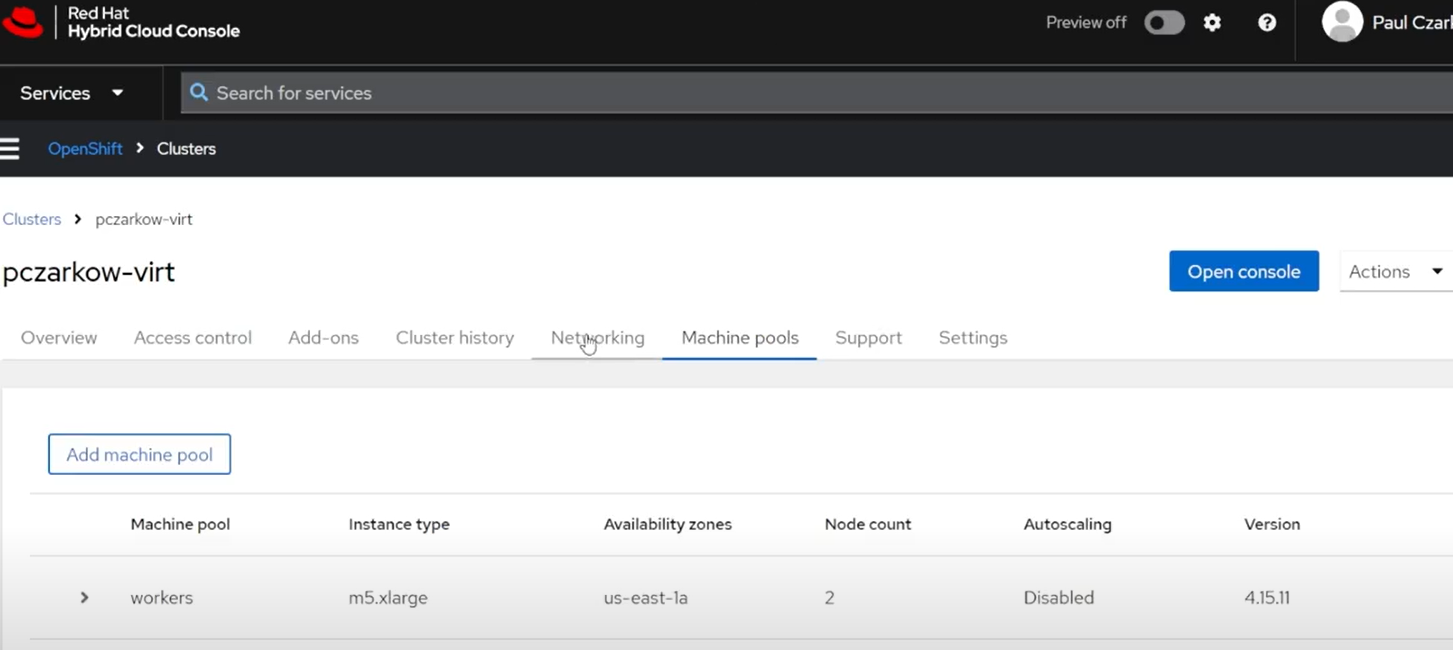Click the search magnifier icon
1453x650 pixels.
coord(199,93)
